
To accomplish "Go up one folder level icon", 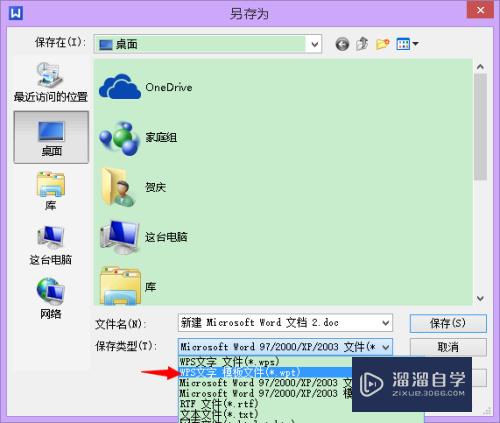I will 362,44.
